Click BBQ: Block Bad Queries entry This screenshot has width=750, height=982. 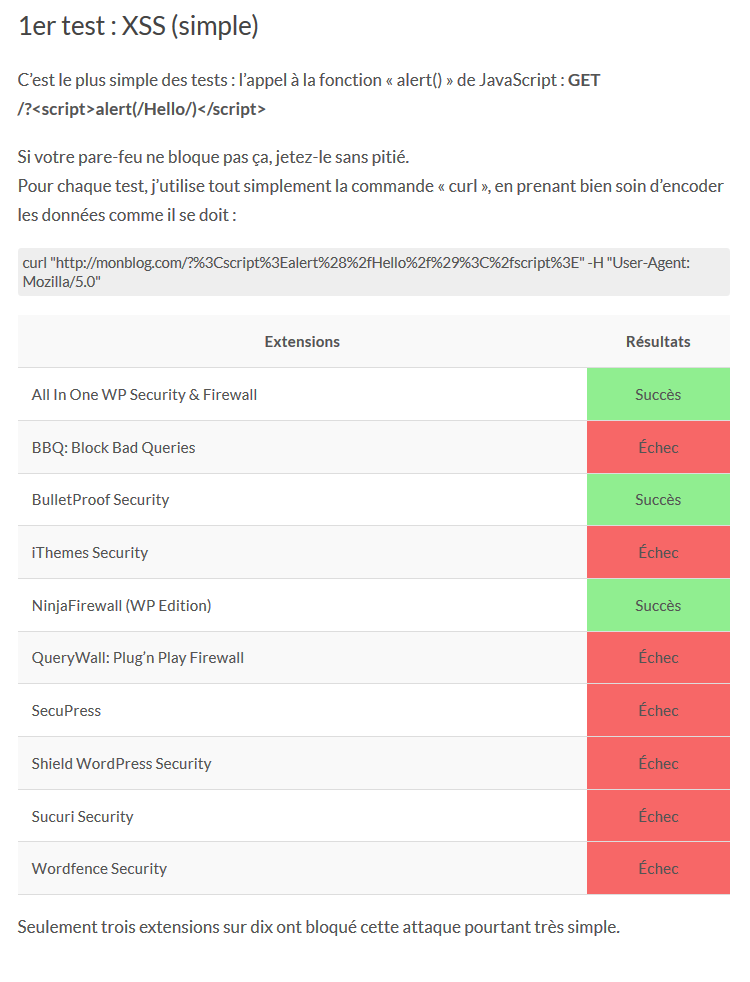[113, 447]
